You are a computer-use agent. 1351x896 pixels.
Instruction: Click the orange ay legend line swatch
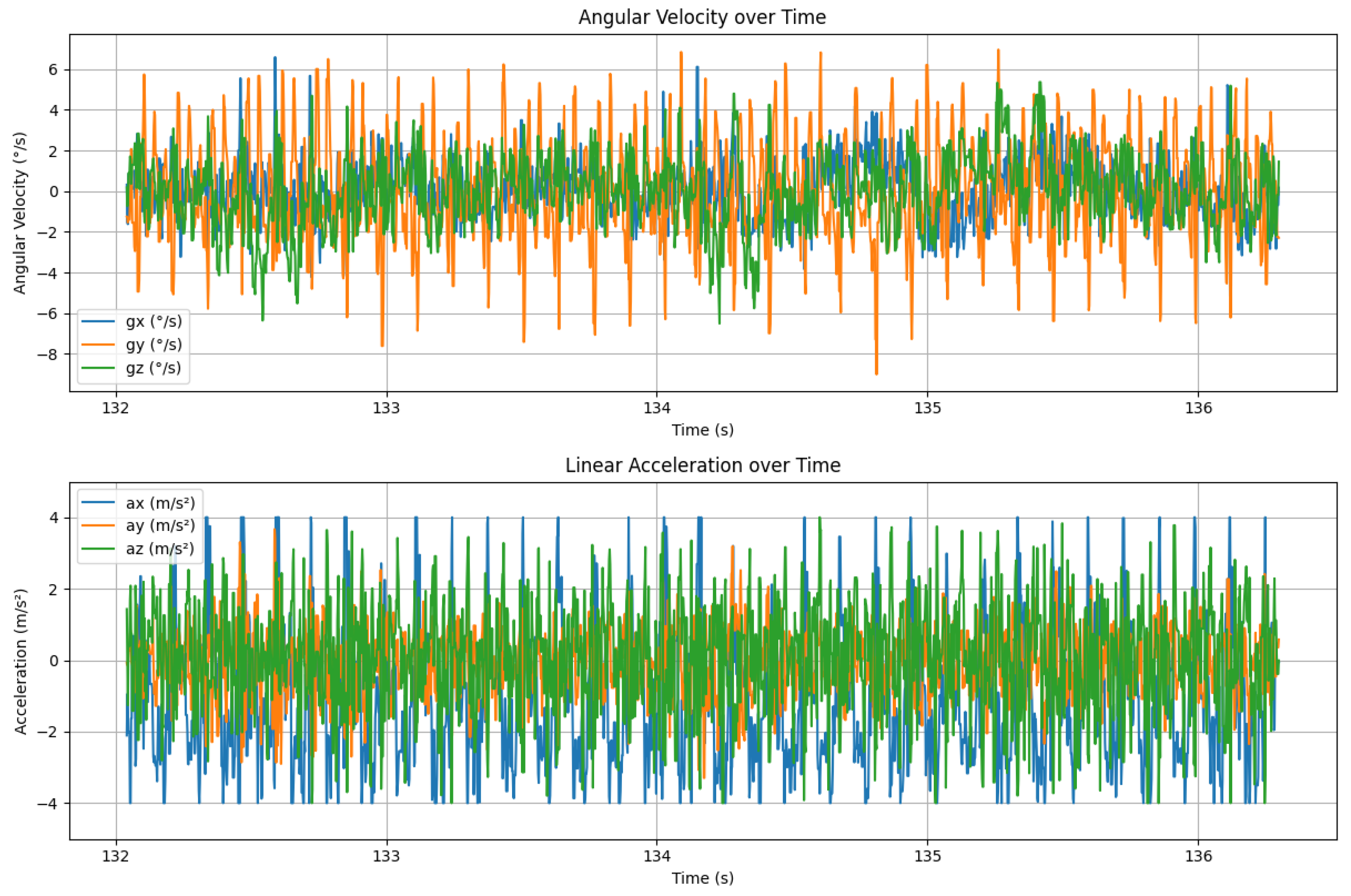[98, 526]
